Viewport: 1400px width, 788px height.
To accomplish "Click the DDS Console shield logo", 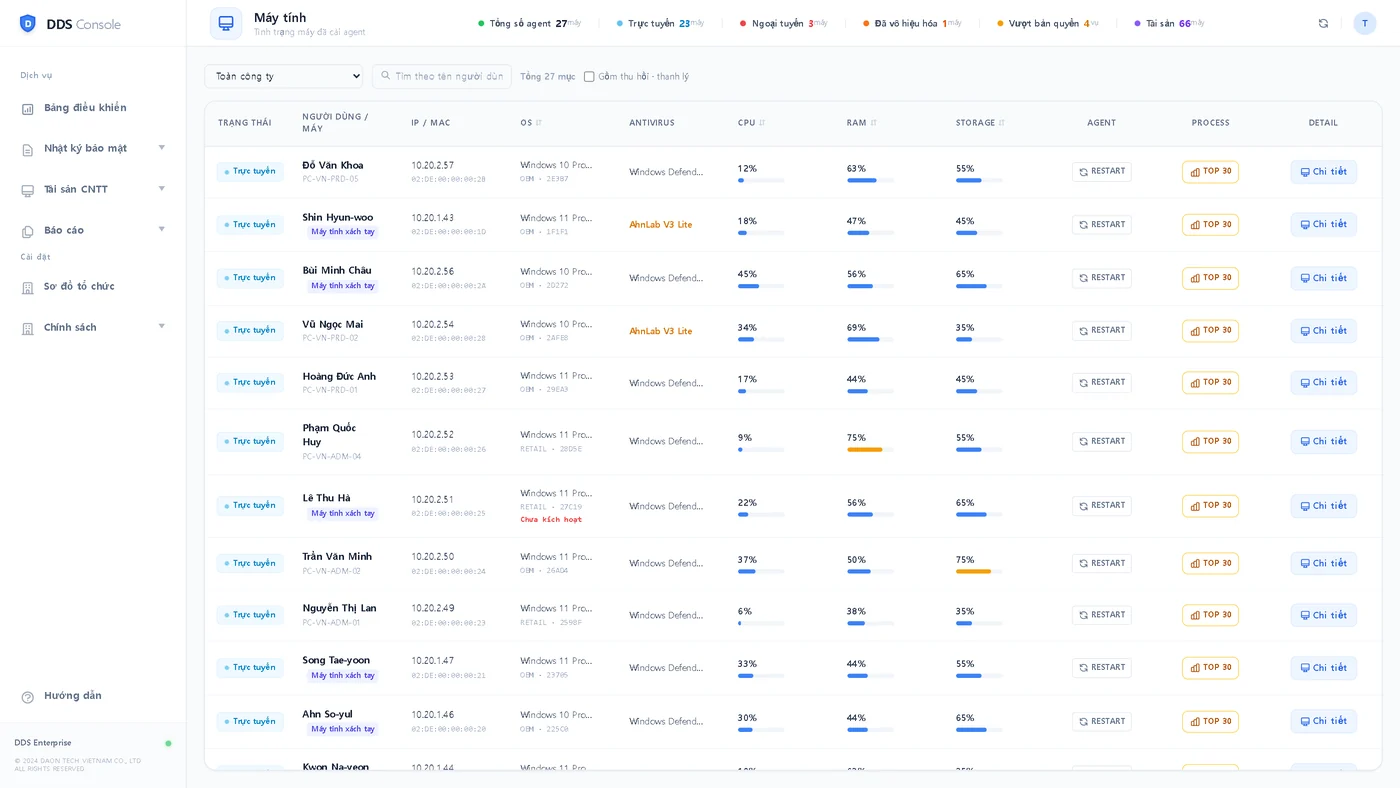I will click(27, 24).
